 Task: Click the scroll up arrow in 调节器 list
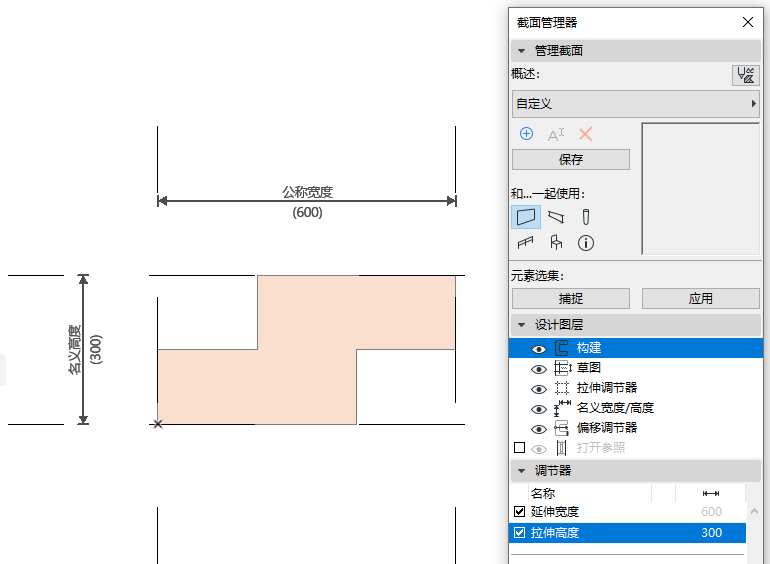[x=754, y=511]
